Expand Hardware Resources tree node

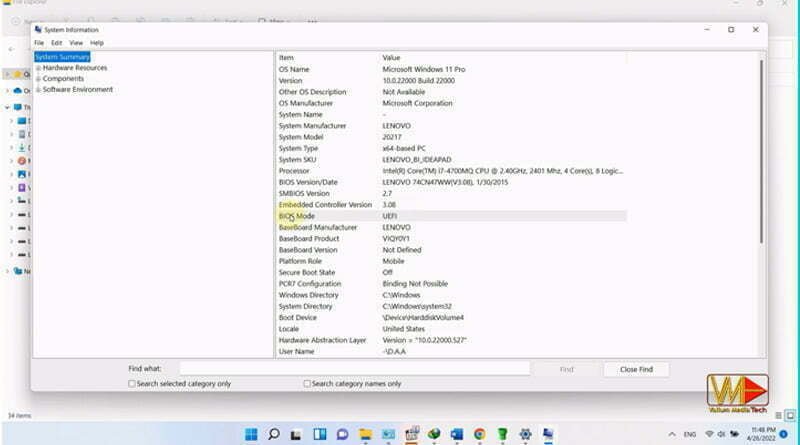38,68
